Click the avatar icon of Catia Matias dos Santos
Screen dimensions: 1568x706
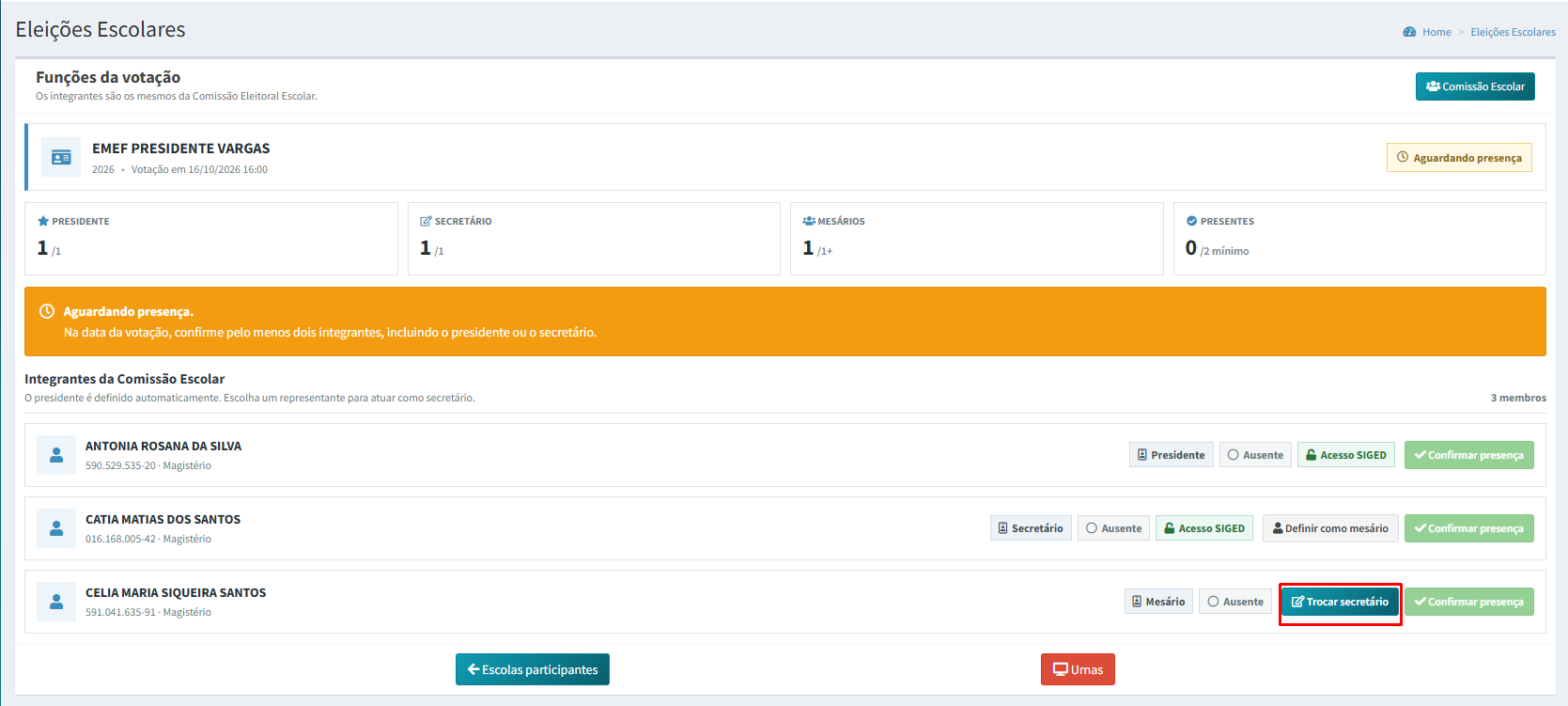tap(56, 528)
